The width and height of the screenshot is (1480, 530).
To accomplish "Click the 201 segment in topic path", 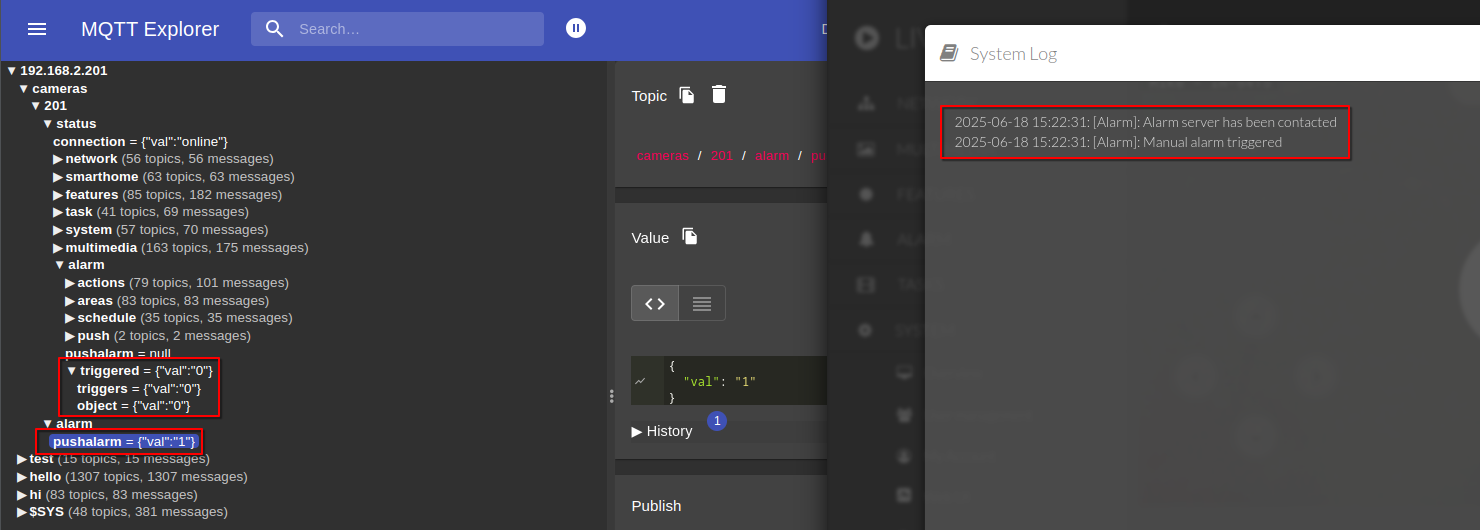I will coord(722,156).
